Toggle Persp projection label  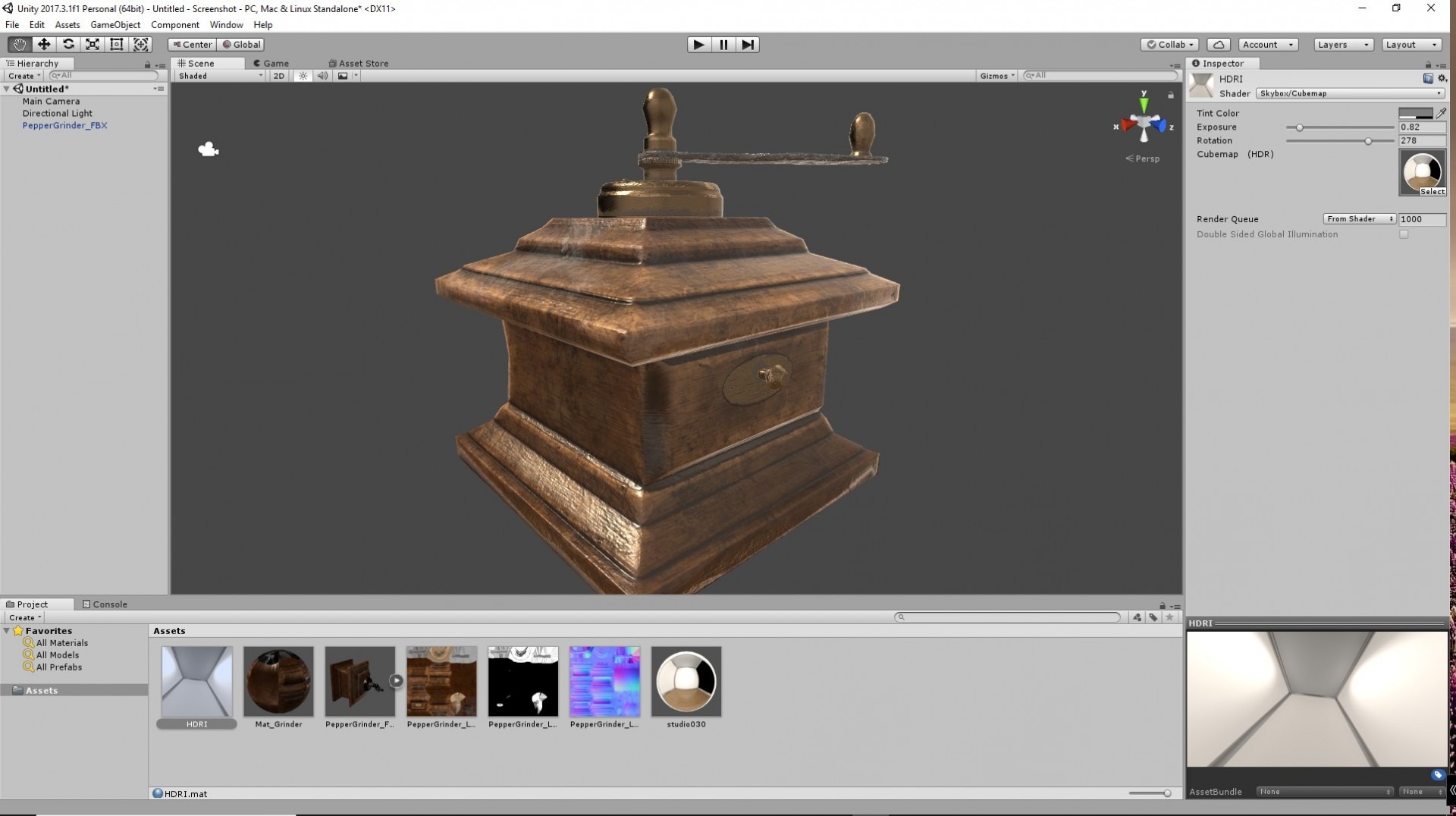1143,158
